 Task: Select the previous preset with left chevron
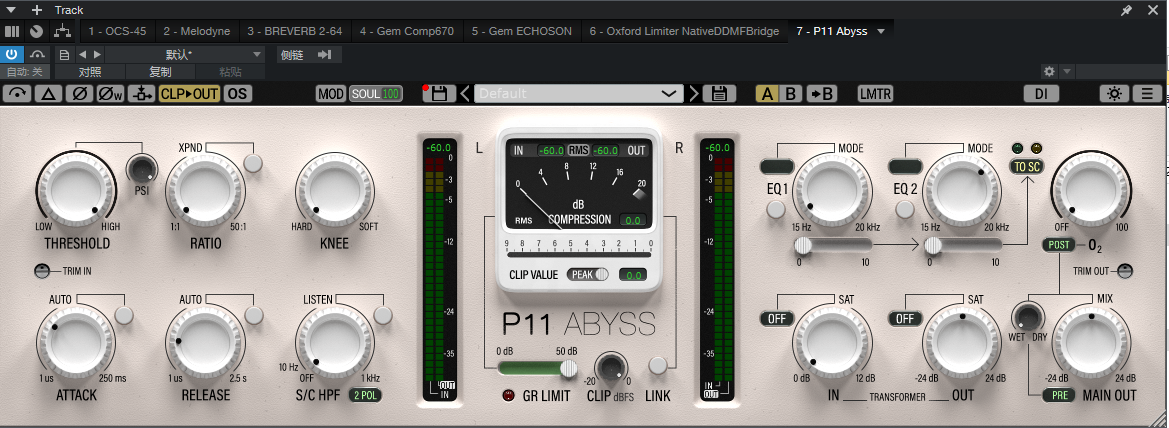[465, 93]
